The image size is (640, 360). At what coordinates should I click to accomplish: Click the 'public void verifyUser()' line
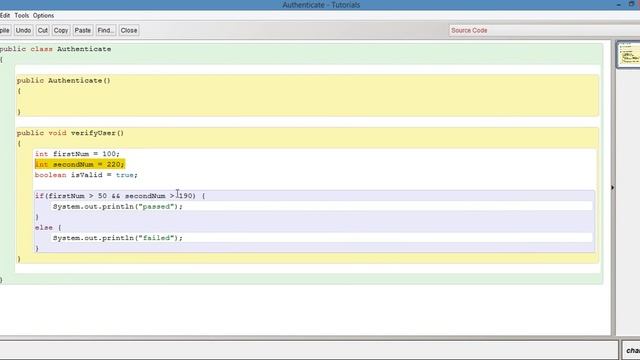(70, 133)
